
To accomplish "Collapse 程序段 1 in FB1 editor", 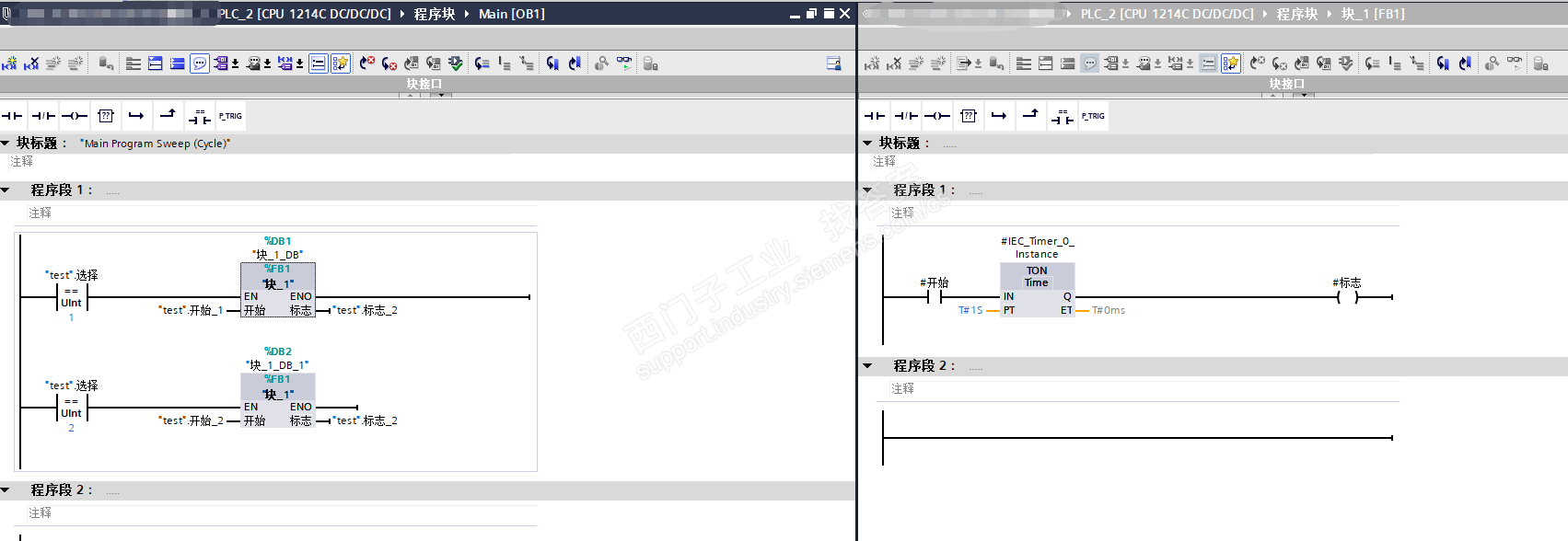I will pos(867,190).
